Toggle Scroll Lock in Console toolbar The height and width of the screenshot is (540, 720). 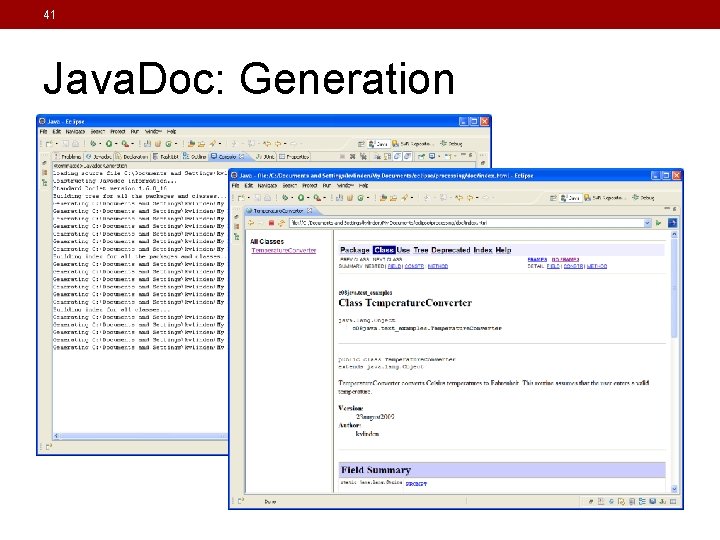point(387,157)
